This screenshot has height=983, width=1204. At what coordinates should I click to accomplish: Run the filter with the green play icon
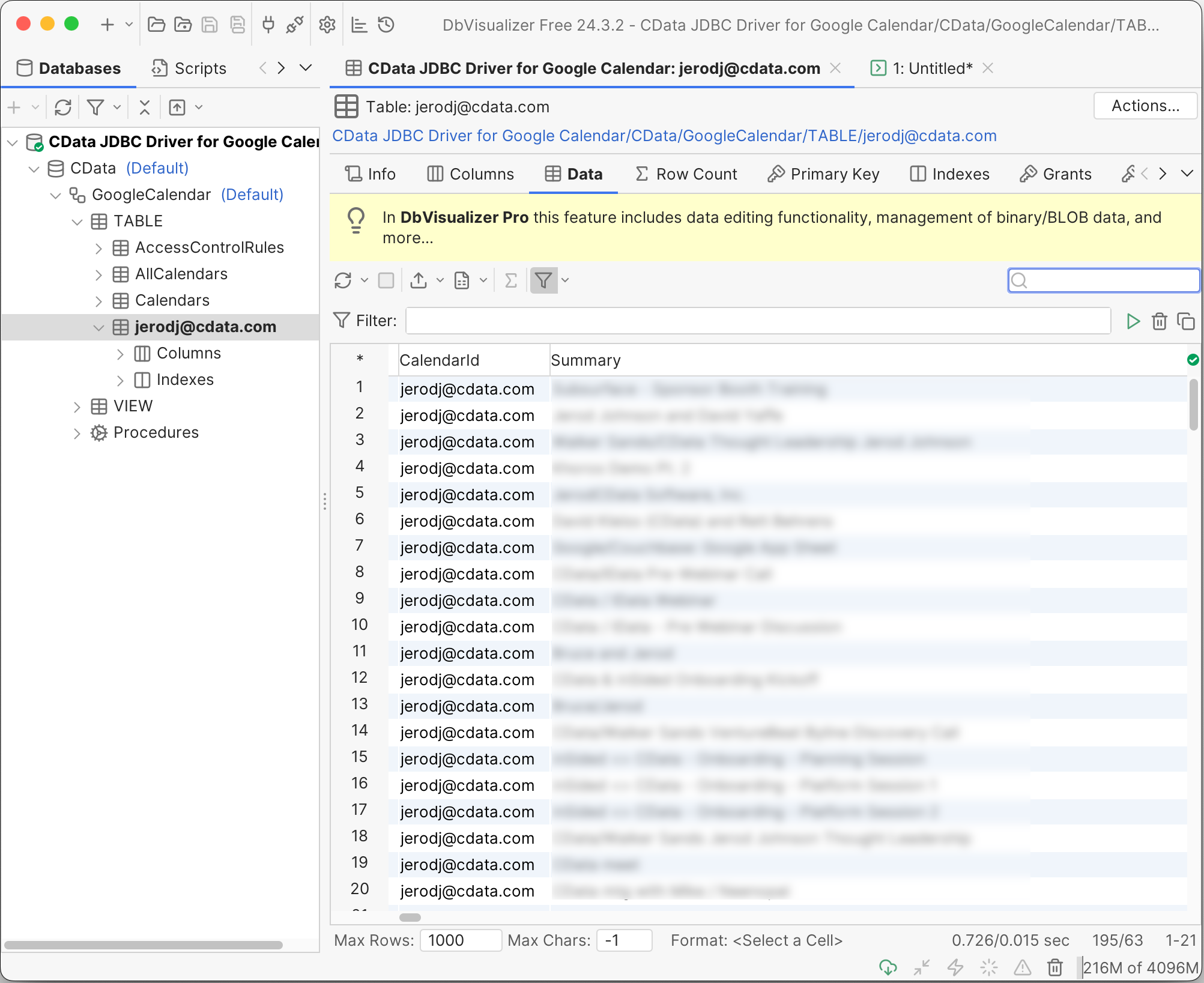pyautogui.click(x=1133, y=321)
